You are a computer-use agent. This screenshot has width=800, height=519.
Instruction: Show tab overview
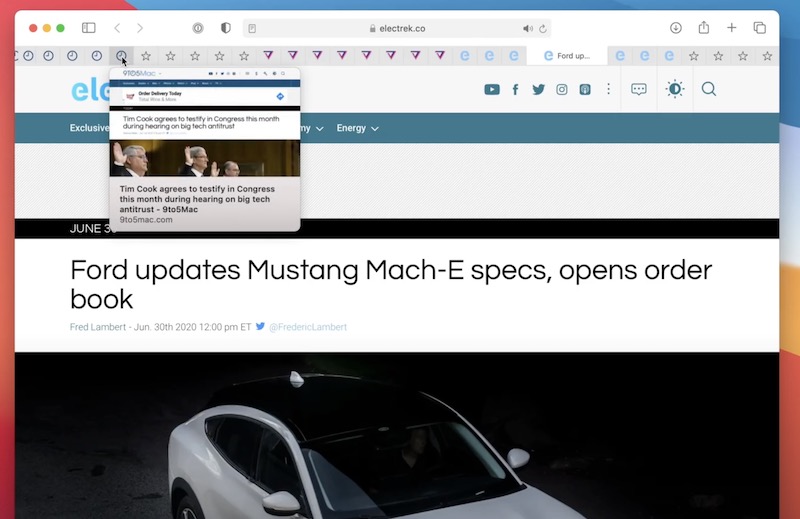[x=759, y=28]
